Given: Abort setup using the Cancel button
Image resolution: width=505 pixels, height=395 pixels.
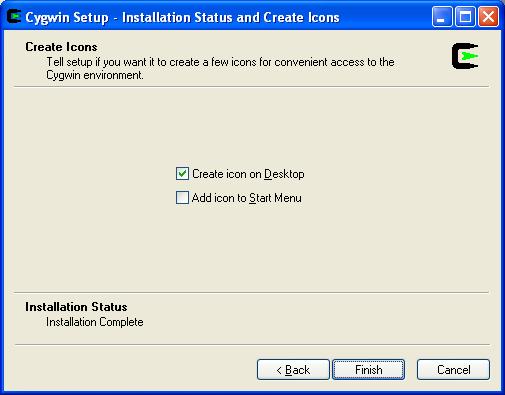Looking at the screenshot, I should [x=453, y=369].
